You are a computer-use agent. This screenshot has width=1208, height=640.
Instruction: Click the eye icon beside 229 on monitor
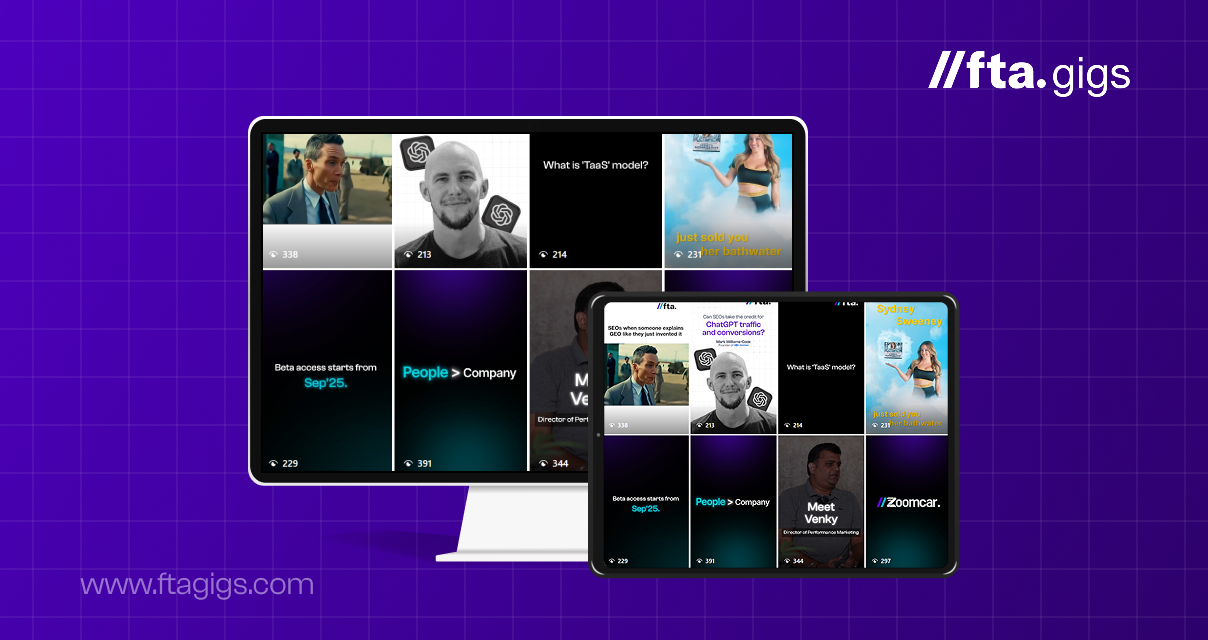(273, 464)
